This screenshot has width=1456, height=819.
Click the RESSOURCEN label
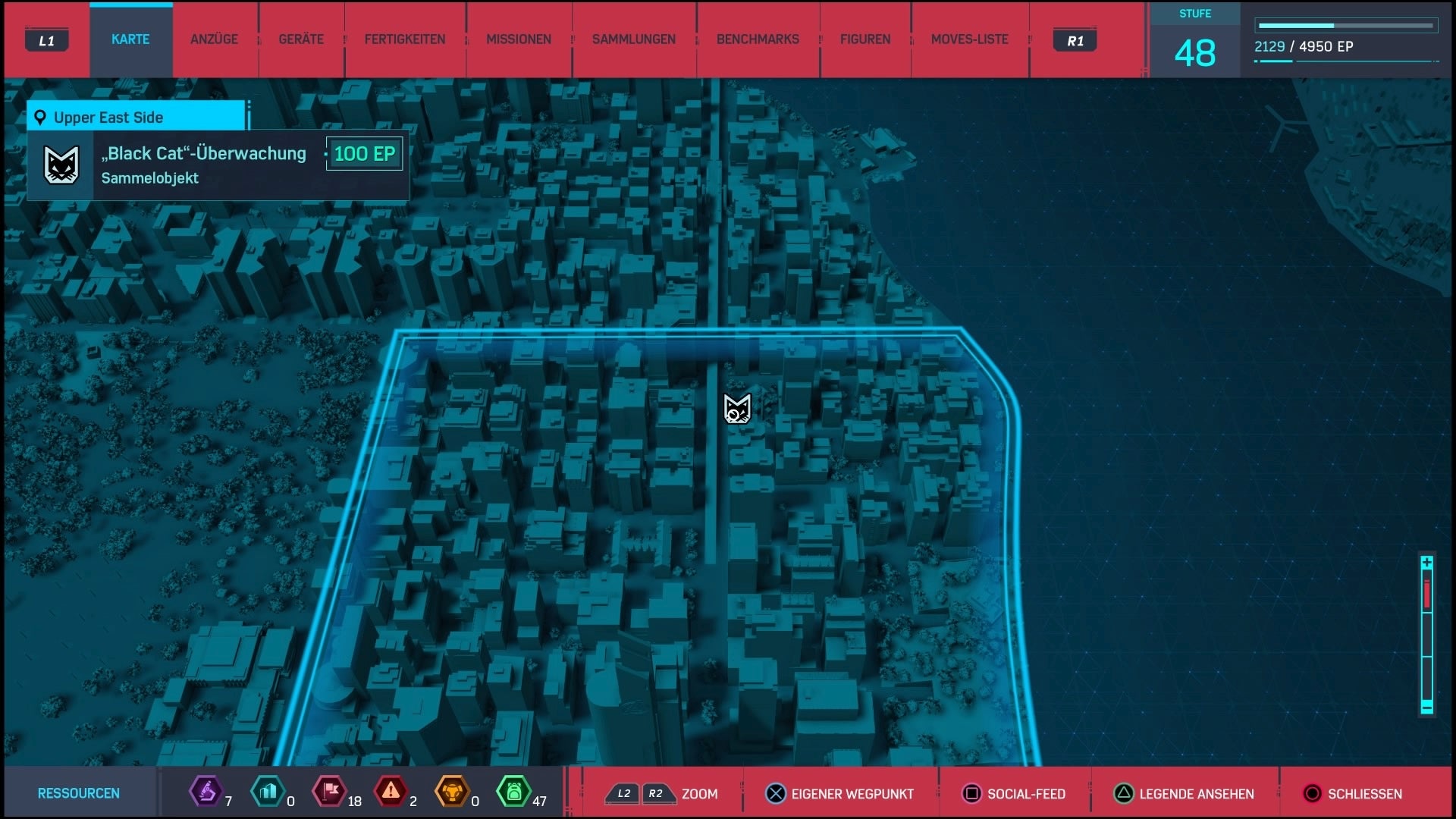(x=79, y=793)
